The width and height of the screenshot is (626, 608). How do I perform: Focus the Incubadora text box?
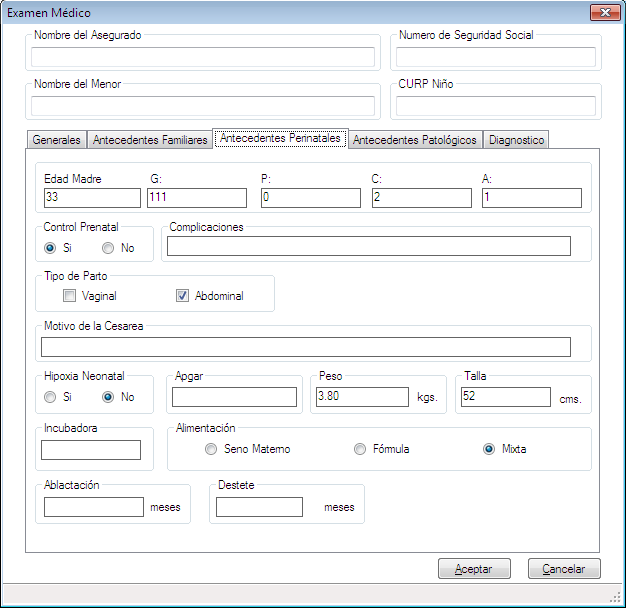91,450
